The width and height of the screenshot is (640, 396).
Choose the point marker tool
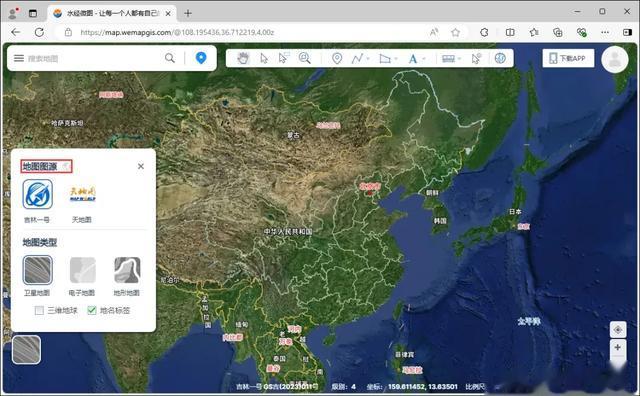pyautogui.click(x=337, y=58)
